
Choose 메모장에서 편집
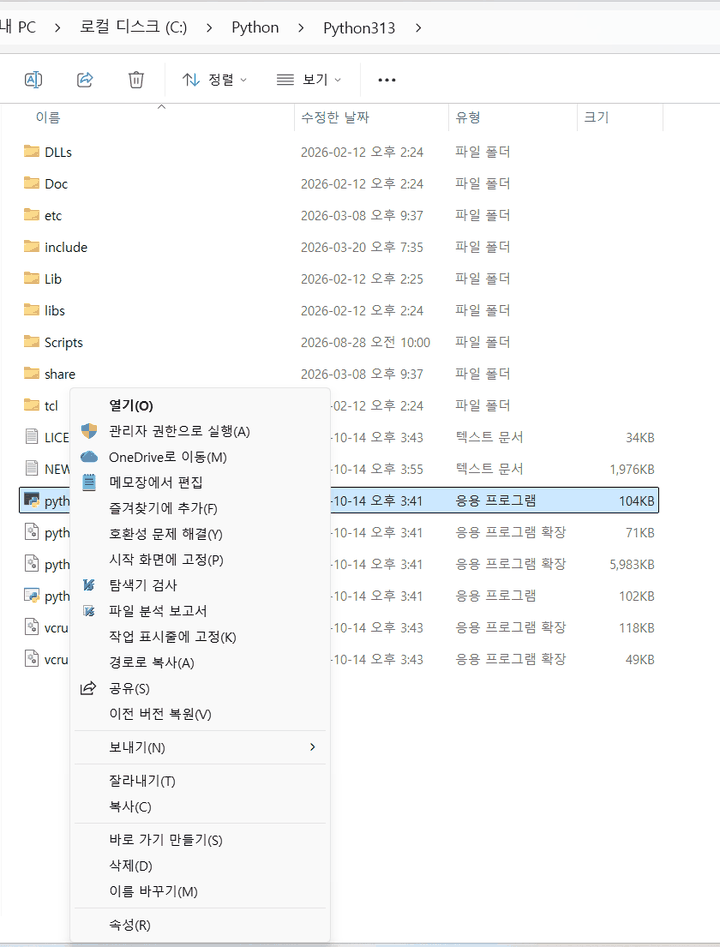coord(200,483)
